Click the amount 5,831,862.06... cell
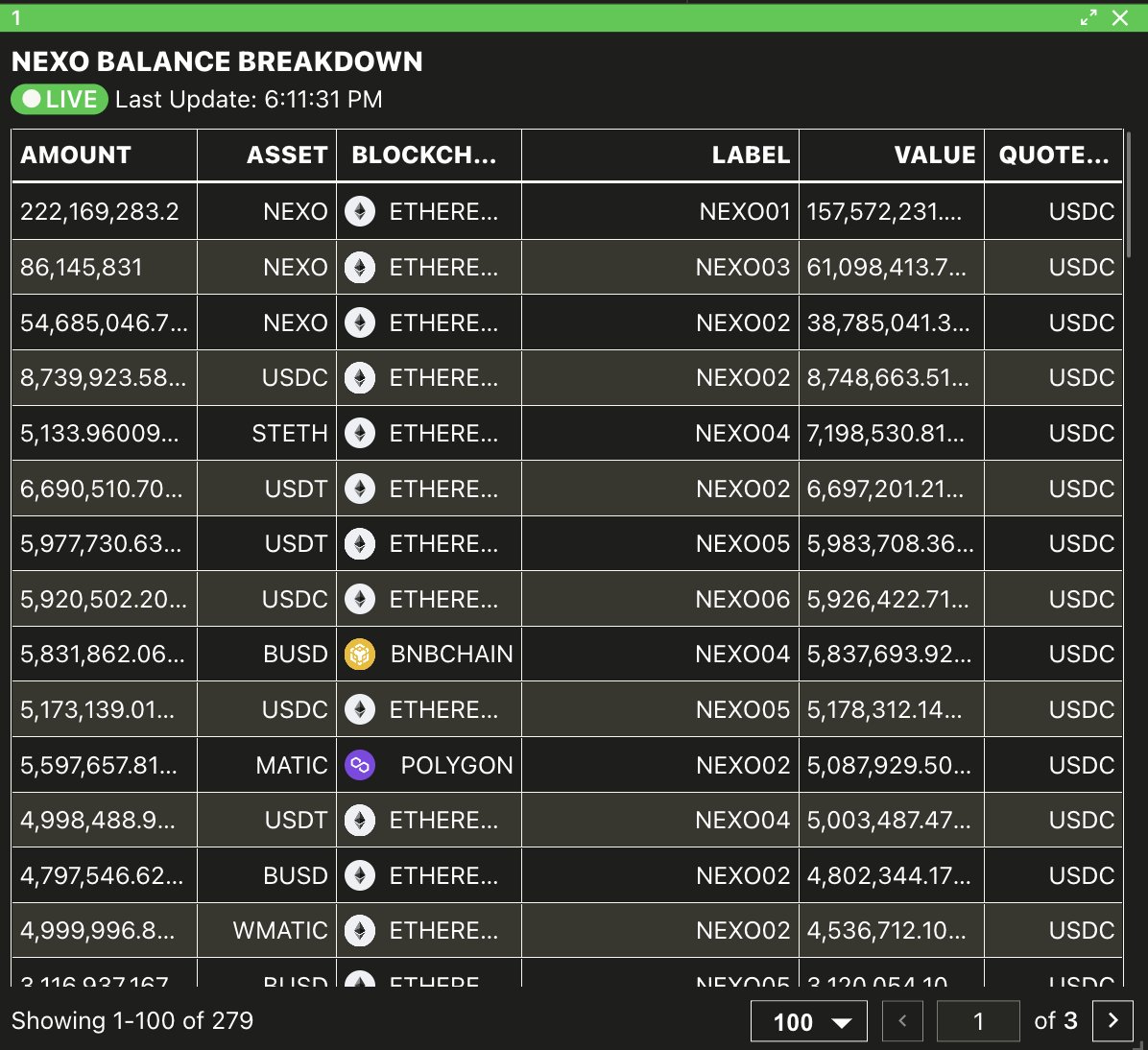This screenshot has height=1050, width=1148. coord(104,654)
